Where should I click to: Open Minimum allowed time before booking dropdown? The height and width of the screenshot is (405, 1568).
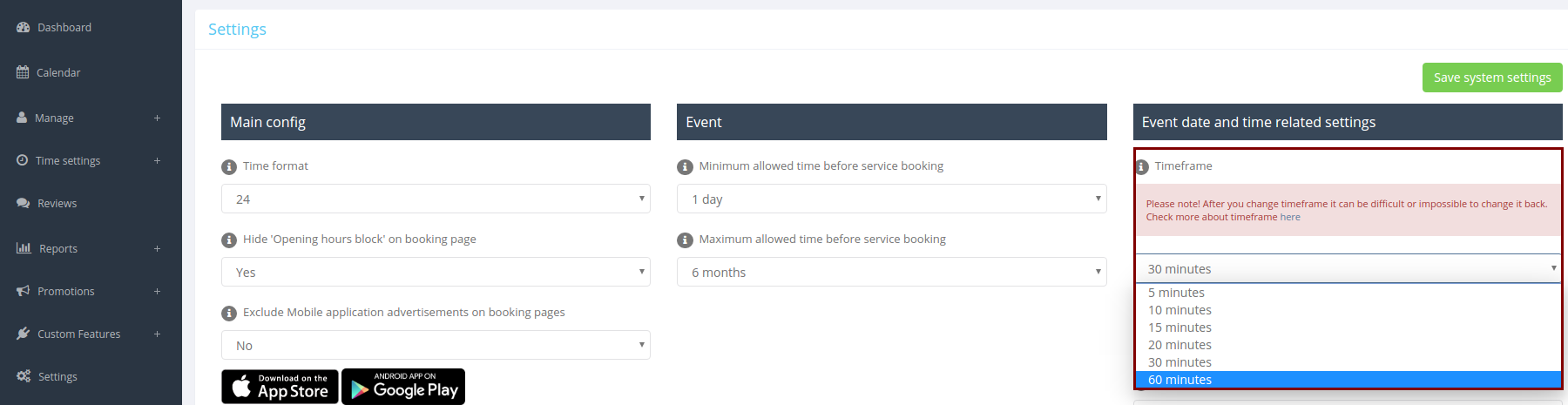[891, 199]
